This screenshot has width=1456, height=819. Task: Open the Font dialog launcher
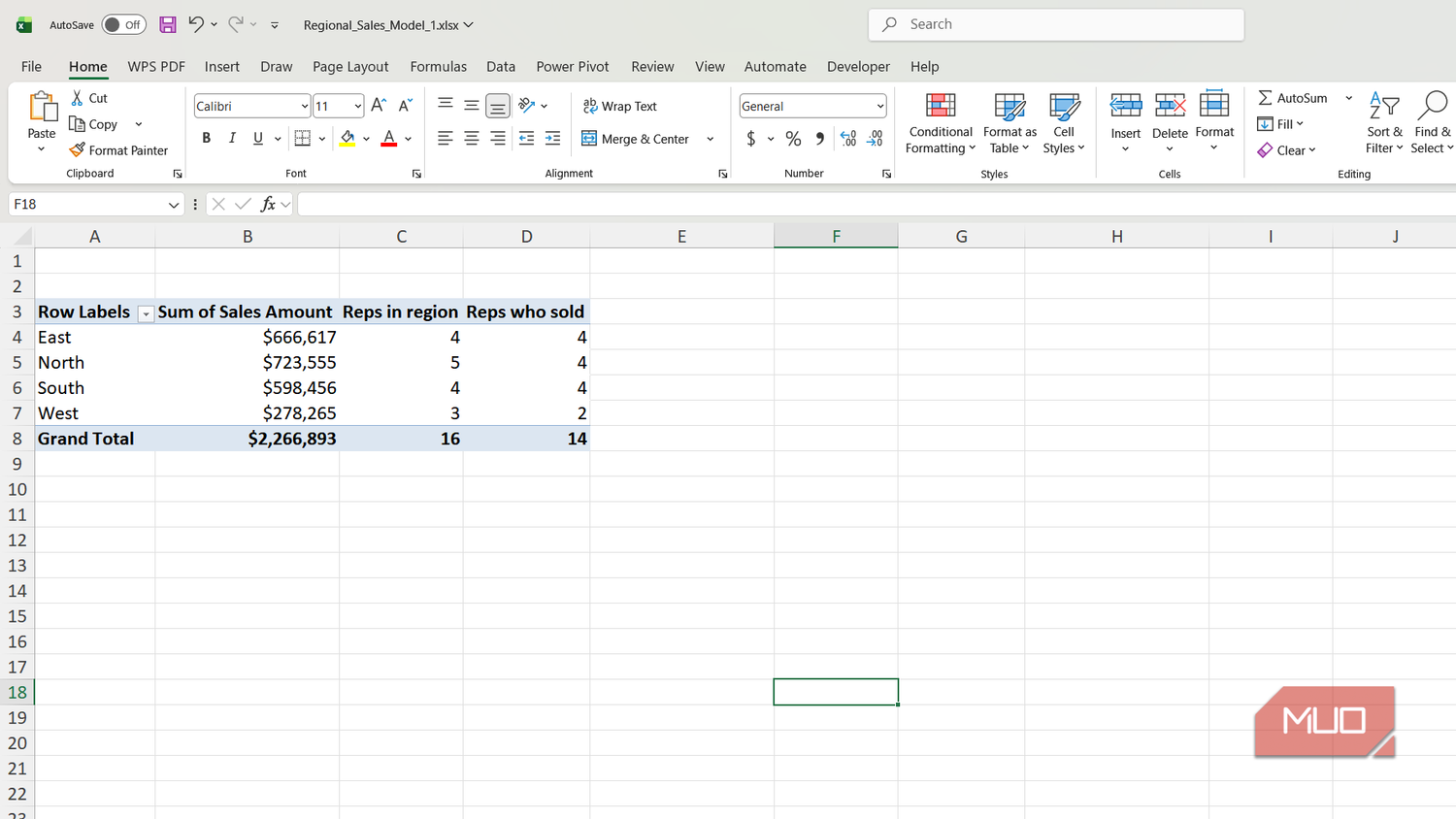[x=416, y=174]
